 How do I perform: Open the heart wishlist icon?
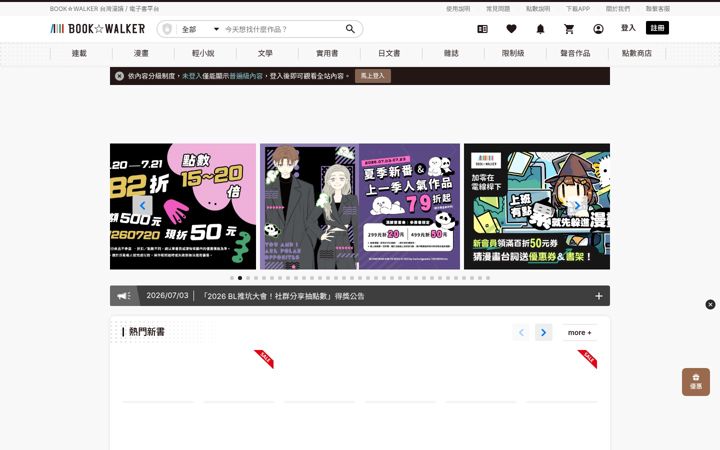511,29
